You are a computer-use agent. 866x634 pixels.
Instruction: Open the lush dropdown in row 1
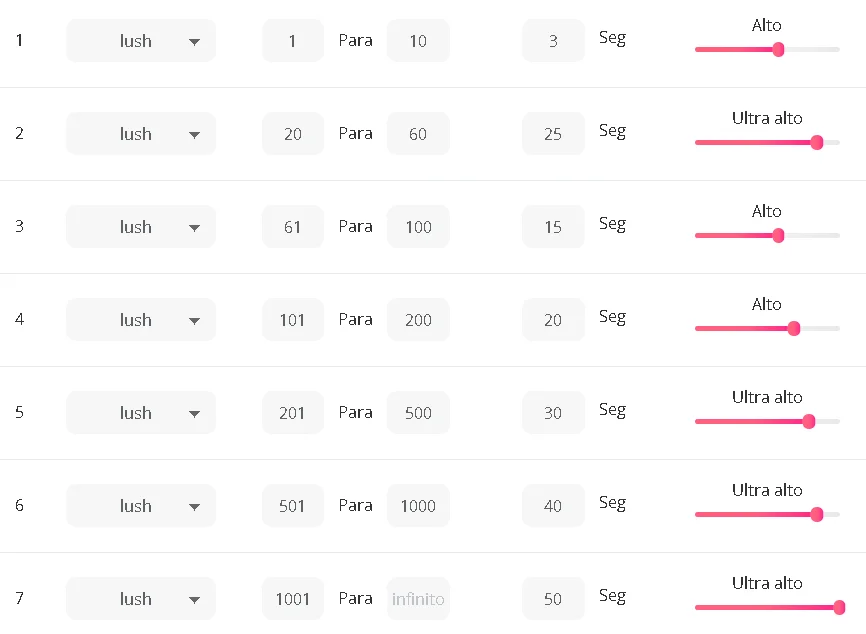[141, 41]
